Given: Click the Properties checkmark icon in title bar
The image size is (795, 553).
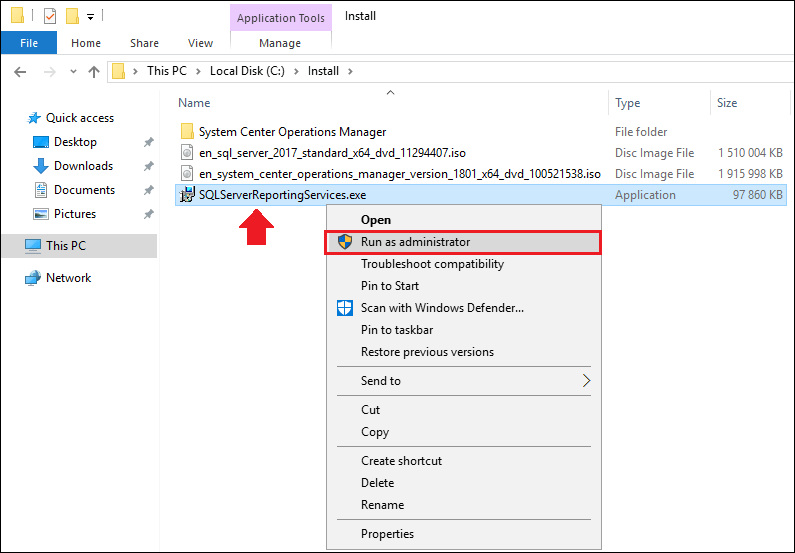Looking at the screenshot, I should (50, 16).
